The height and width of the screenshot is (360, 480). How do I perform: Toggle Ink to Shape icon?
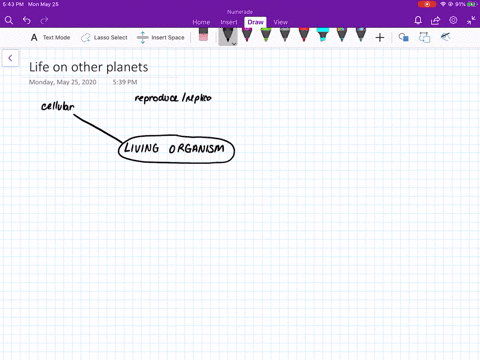(x=424, y=37)
